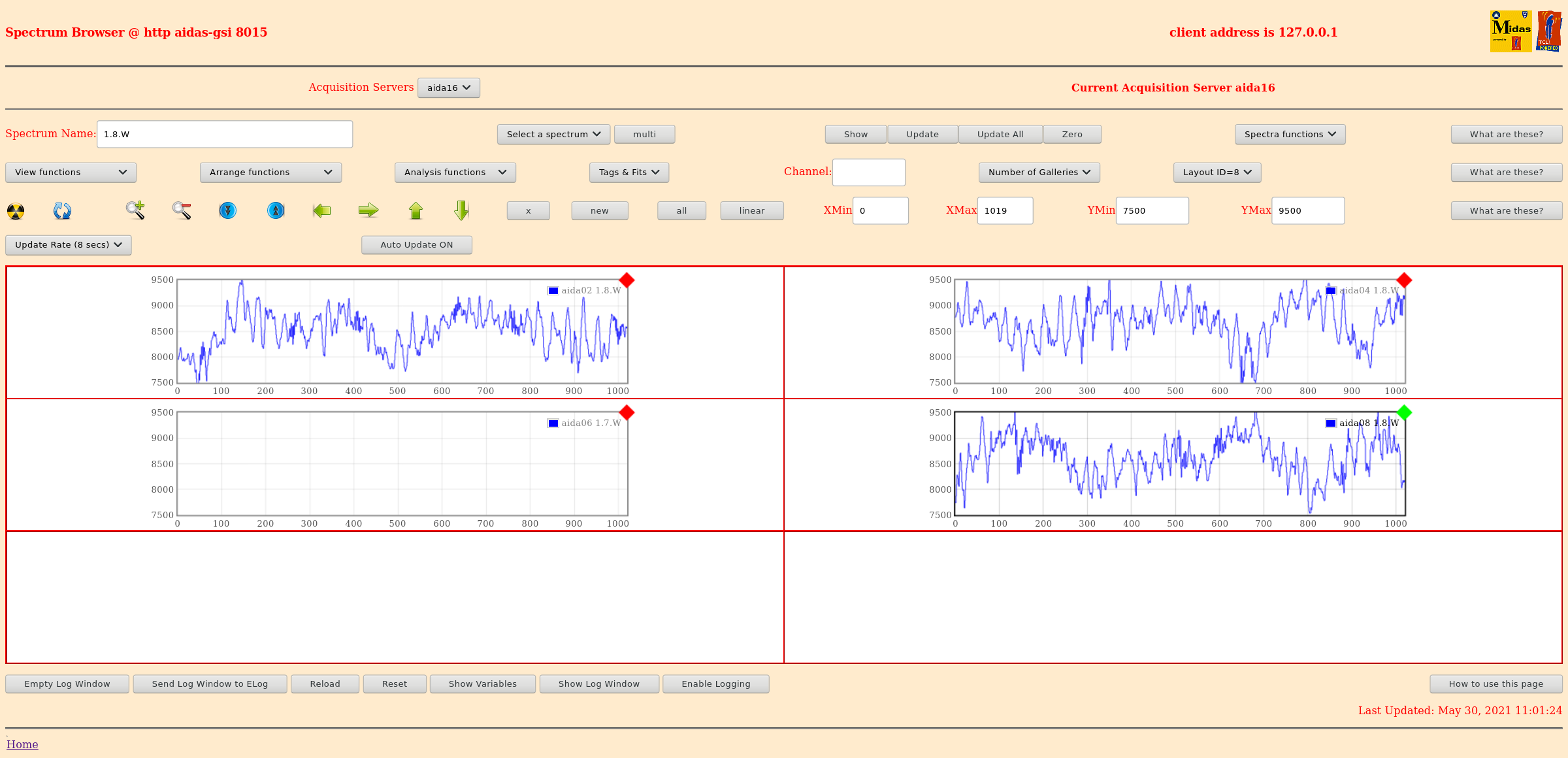1568x758 pixels.
Task: Click the red diamond on aida04 plot
Action: [x=1404, y=280]
